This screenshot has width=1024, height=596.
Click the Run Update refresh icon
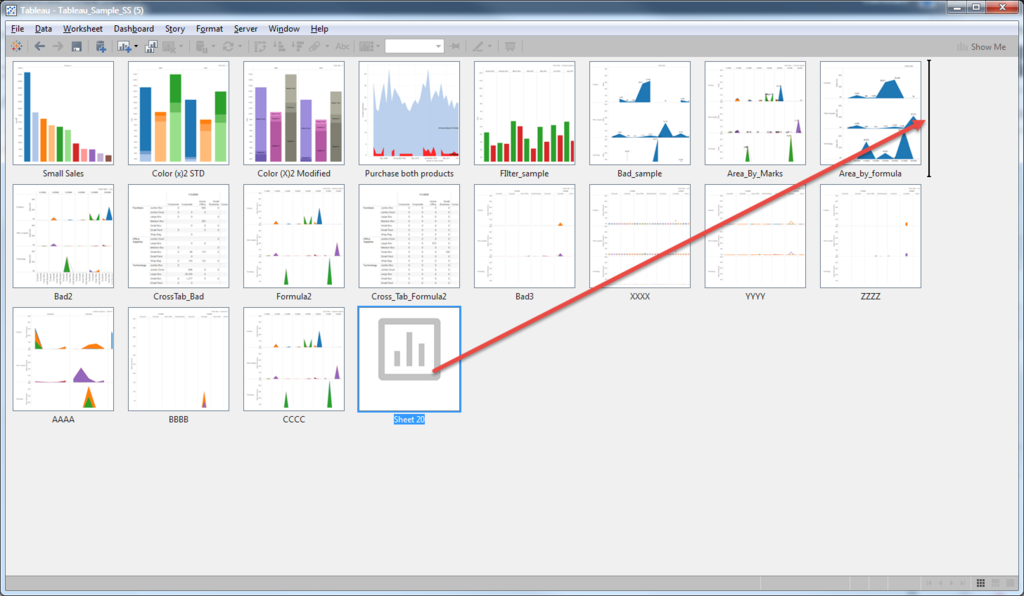point(228,46)
